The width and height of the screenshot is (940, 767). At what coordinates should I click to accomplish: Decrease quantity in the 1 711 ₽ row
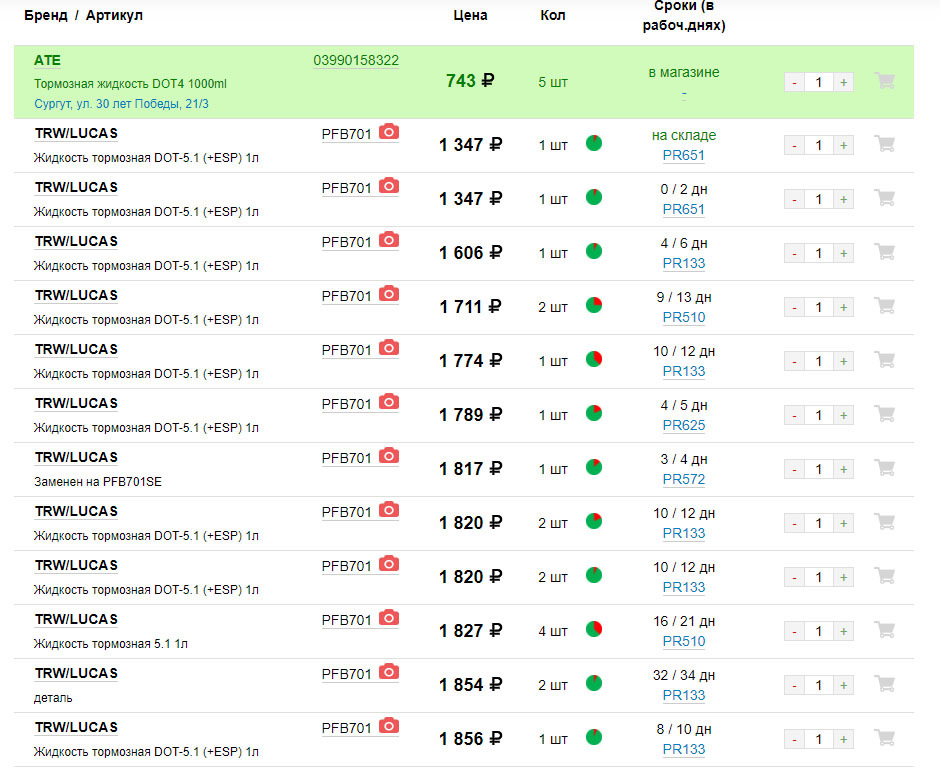794,307
